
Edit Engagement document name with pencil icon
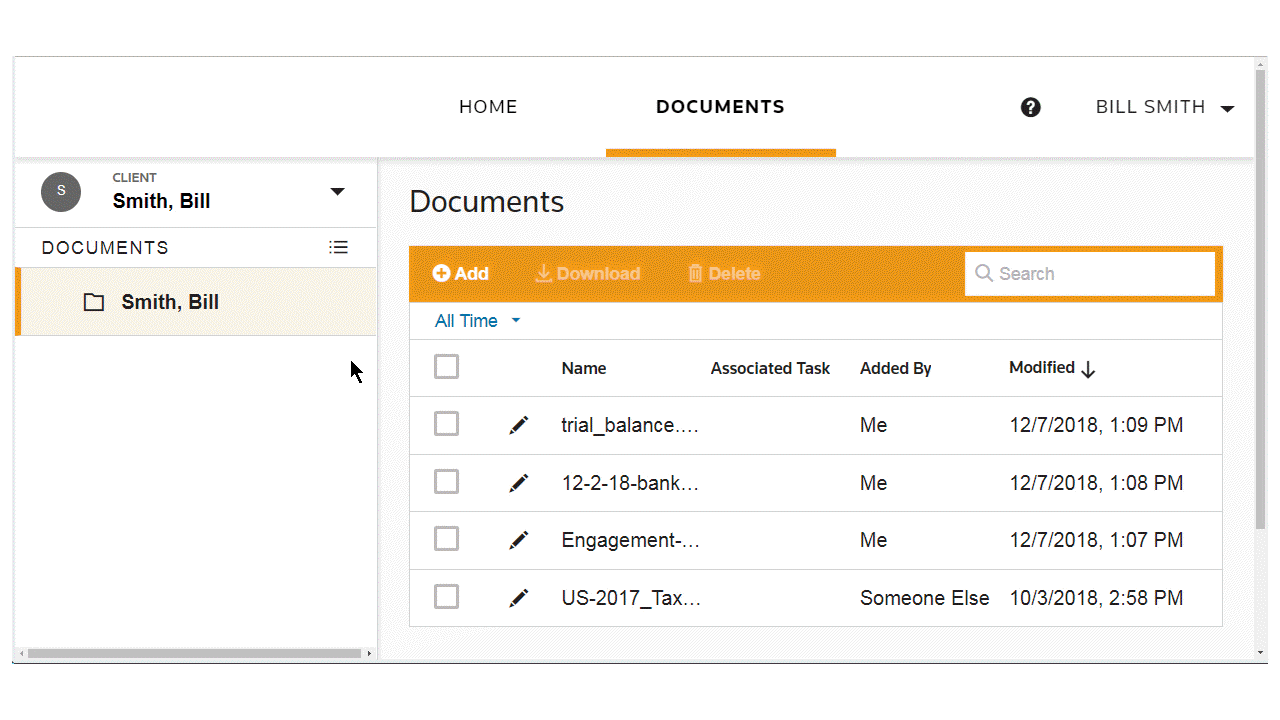519,539
